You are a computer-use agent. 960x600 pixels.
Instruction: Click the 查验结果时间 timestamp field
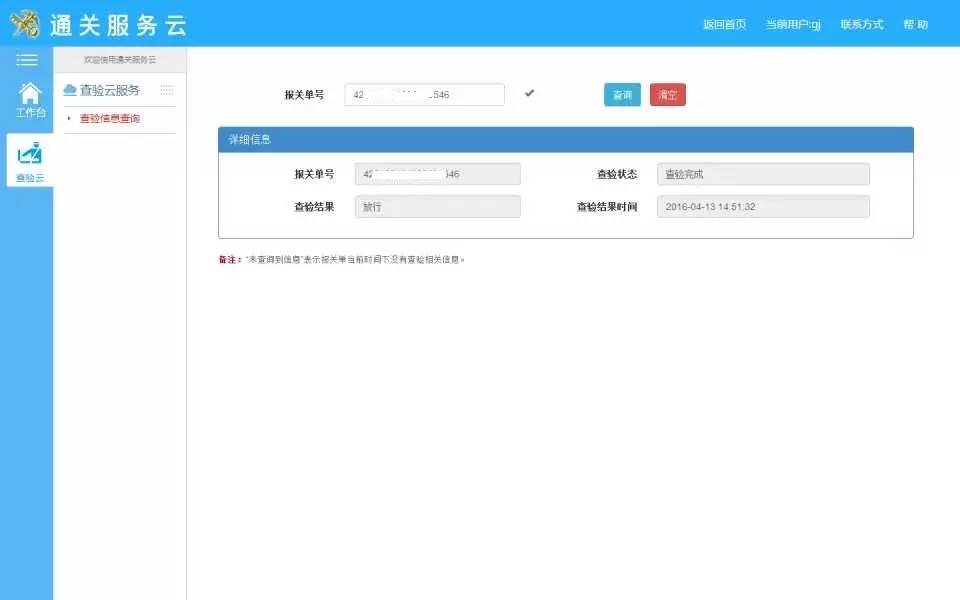tap(763, 206)
